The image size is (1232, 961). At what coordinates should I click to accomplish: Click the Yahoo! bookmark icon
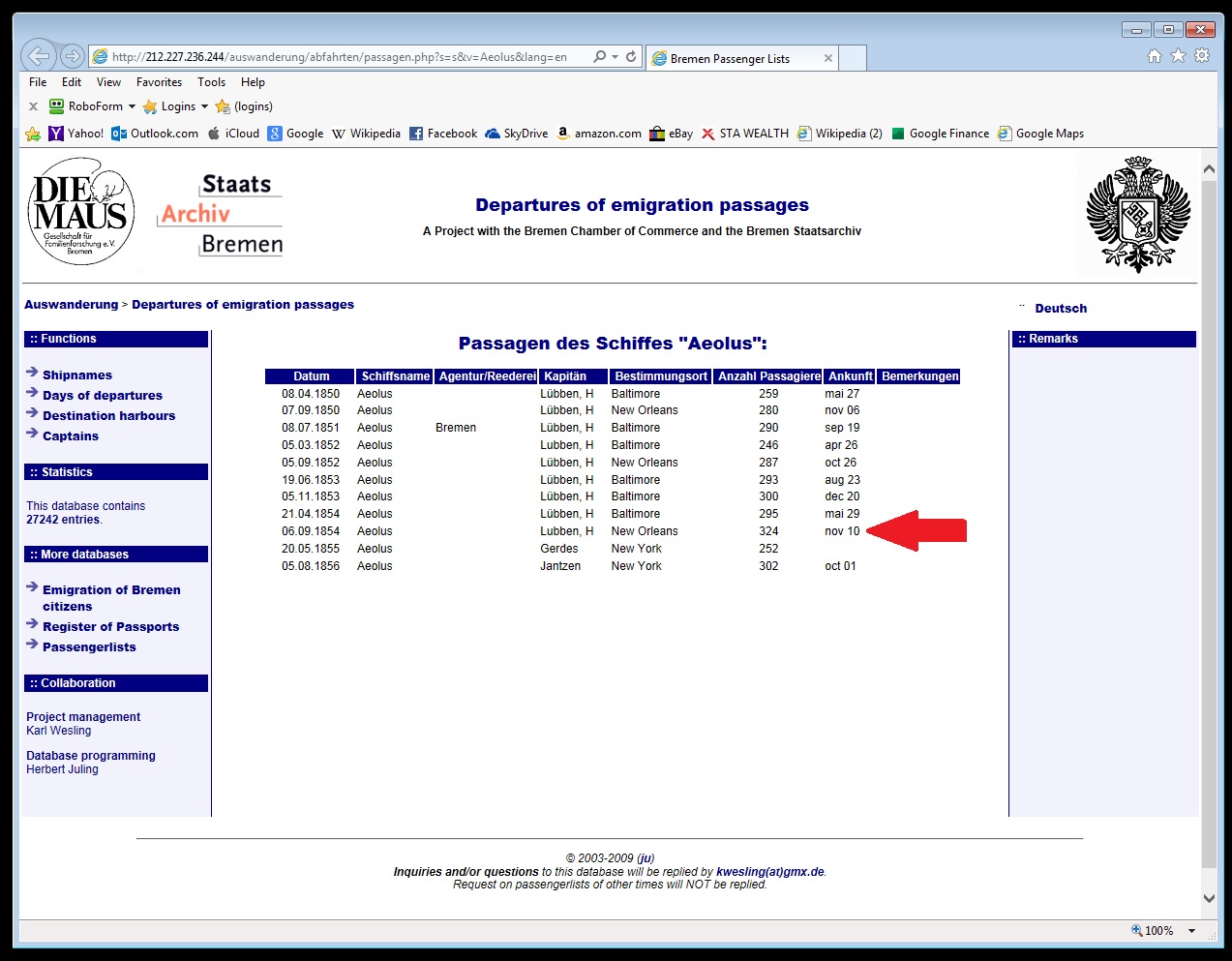point(56,134)
